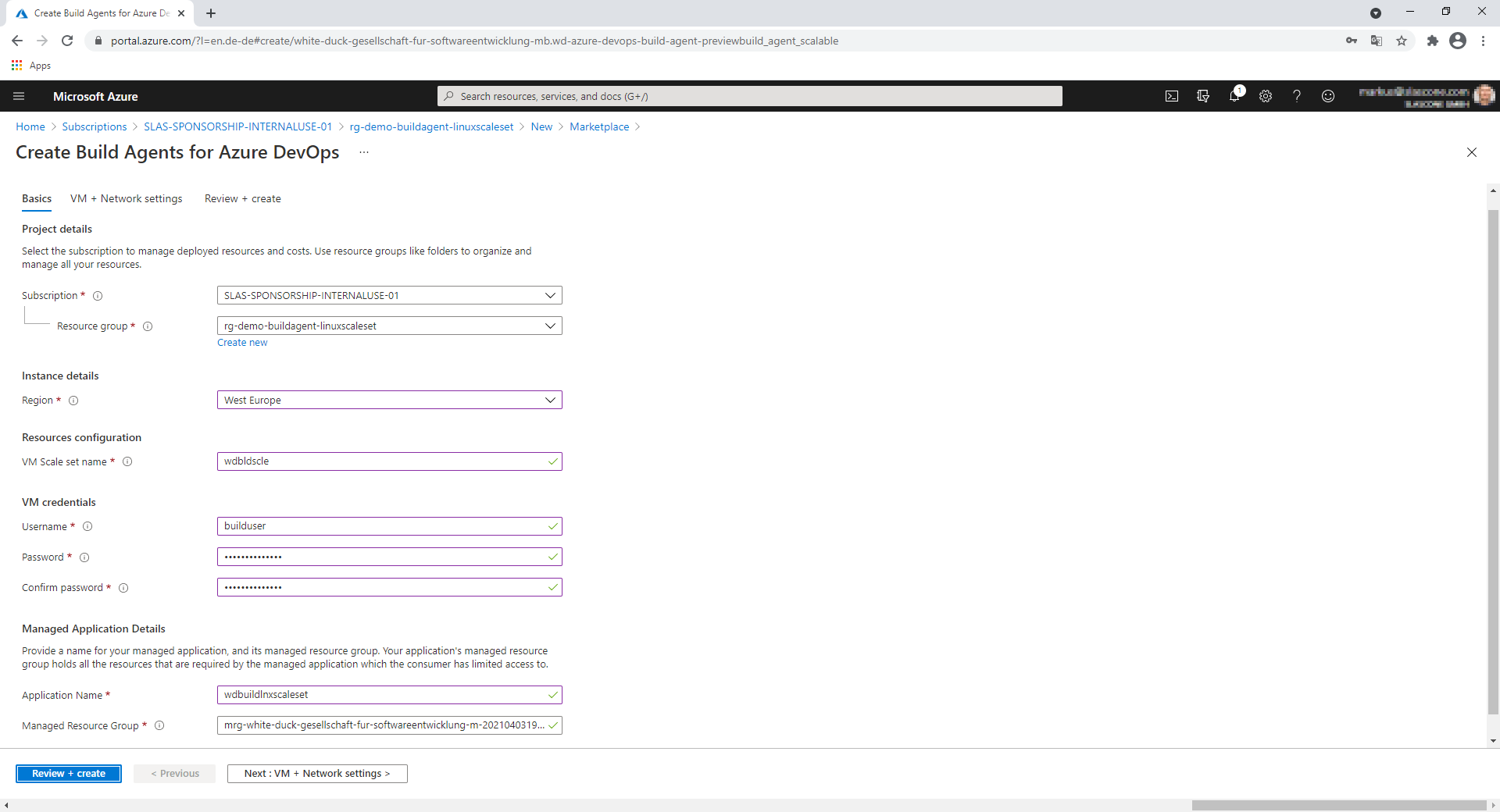The width and height of the screenshot is (1500, 812).
Task: Close the Create Build Agents blade
Action: (1472, 152)
